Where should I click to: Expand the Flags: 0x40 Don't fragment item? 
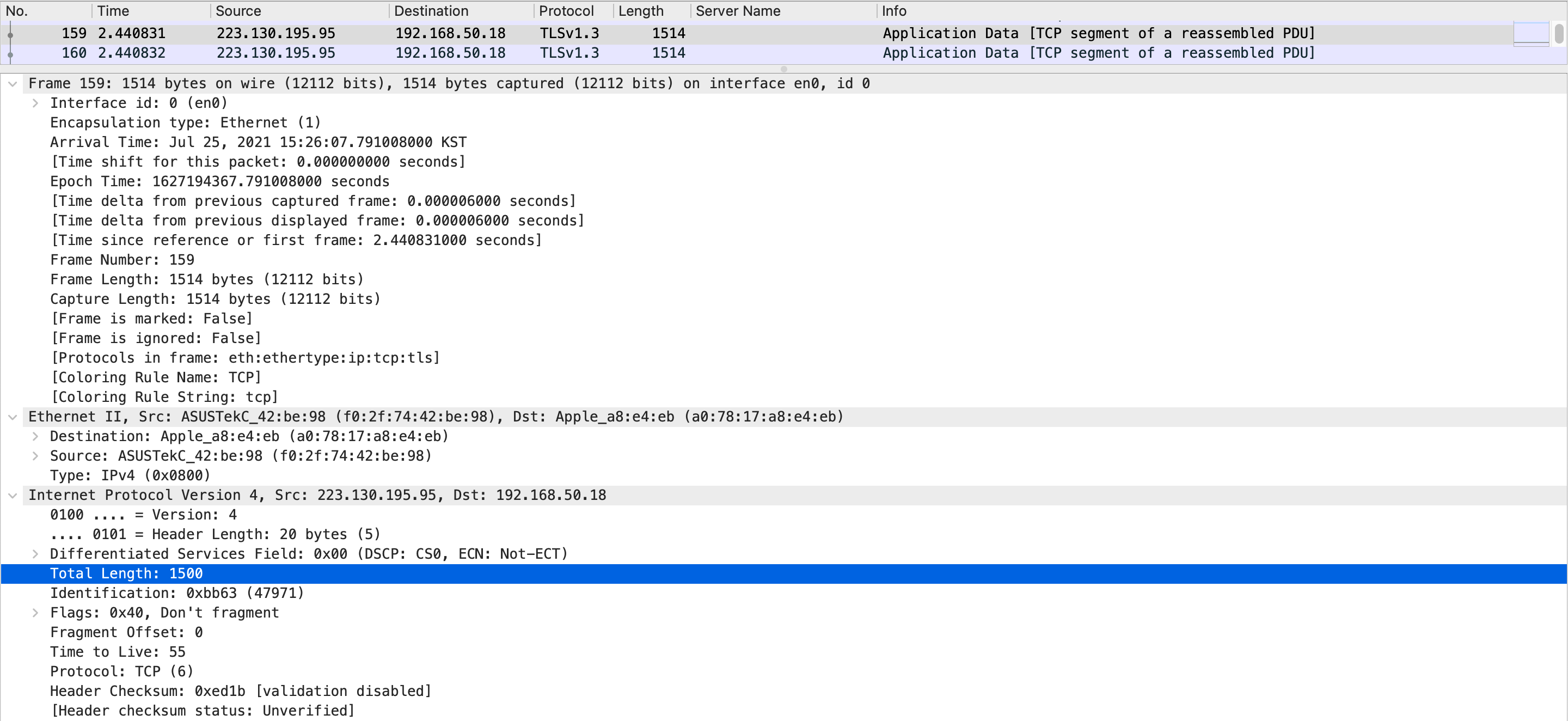point(35,613)
